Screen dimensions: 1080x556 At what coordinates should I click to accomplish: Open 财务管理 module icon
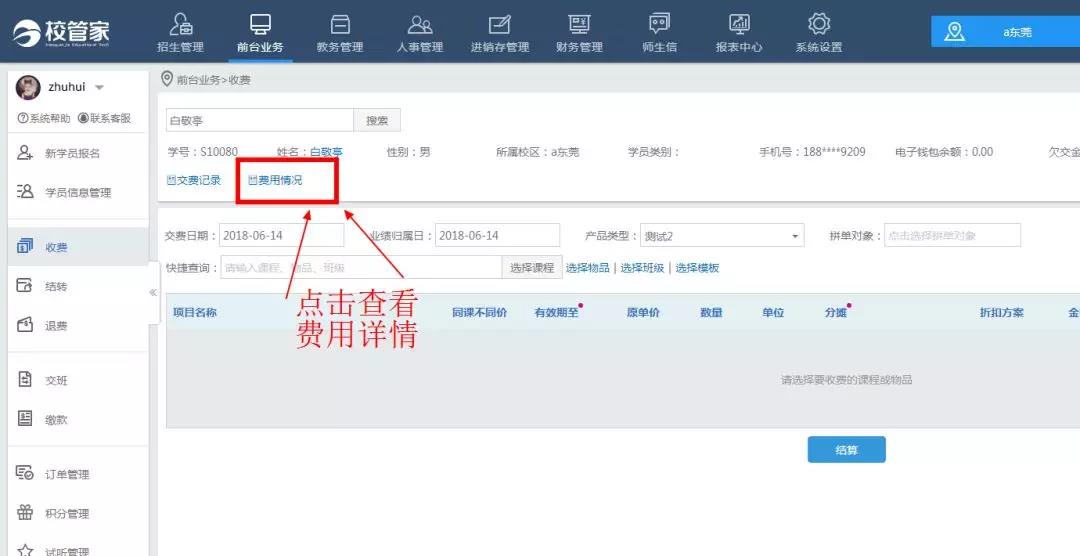coord(578,24)
